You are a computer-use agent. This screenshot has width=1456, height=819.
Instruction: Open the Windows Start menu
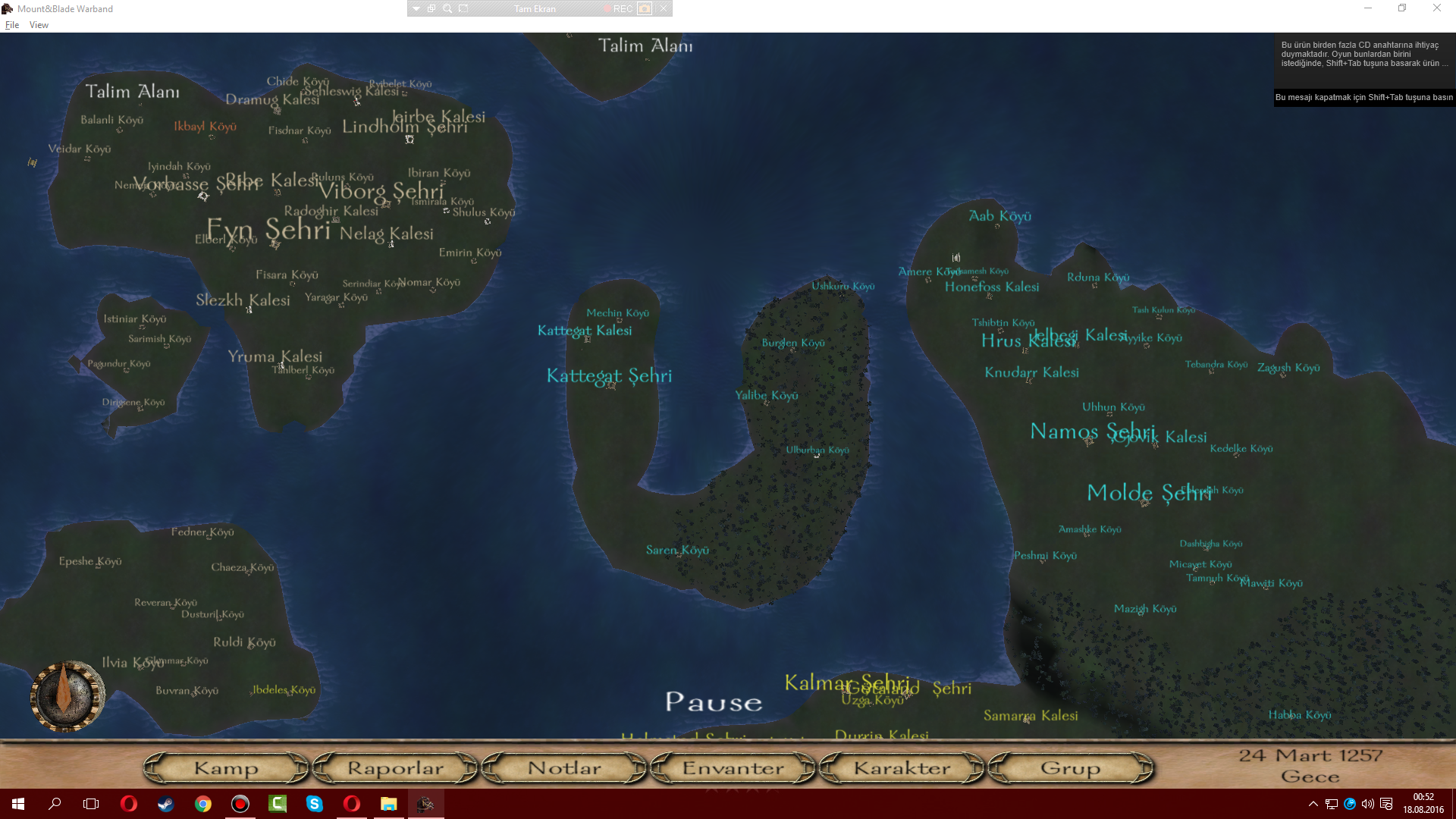(18, 804)
